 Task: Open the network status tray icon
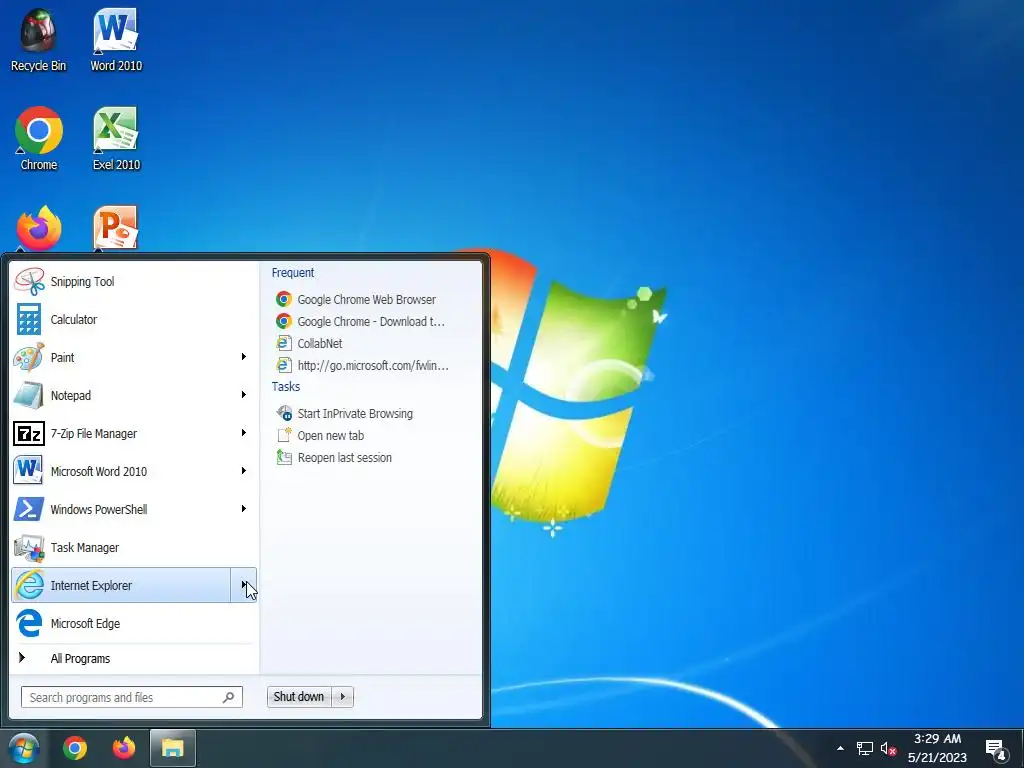click(x=865, y=748)
